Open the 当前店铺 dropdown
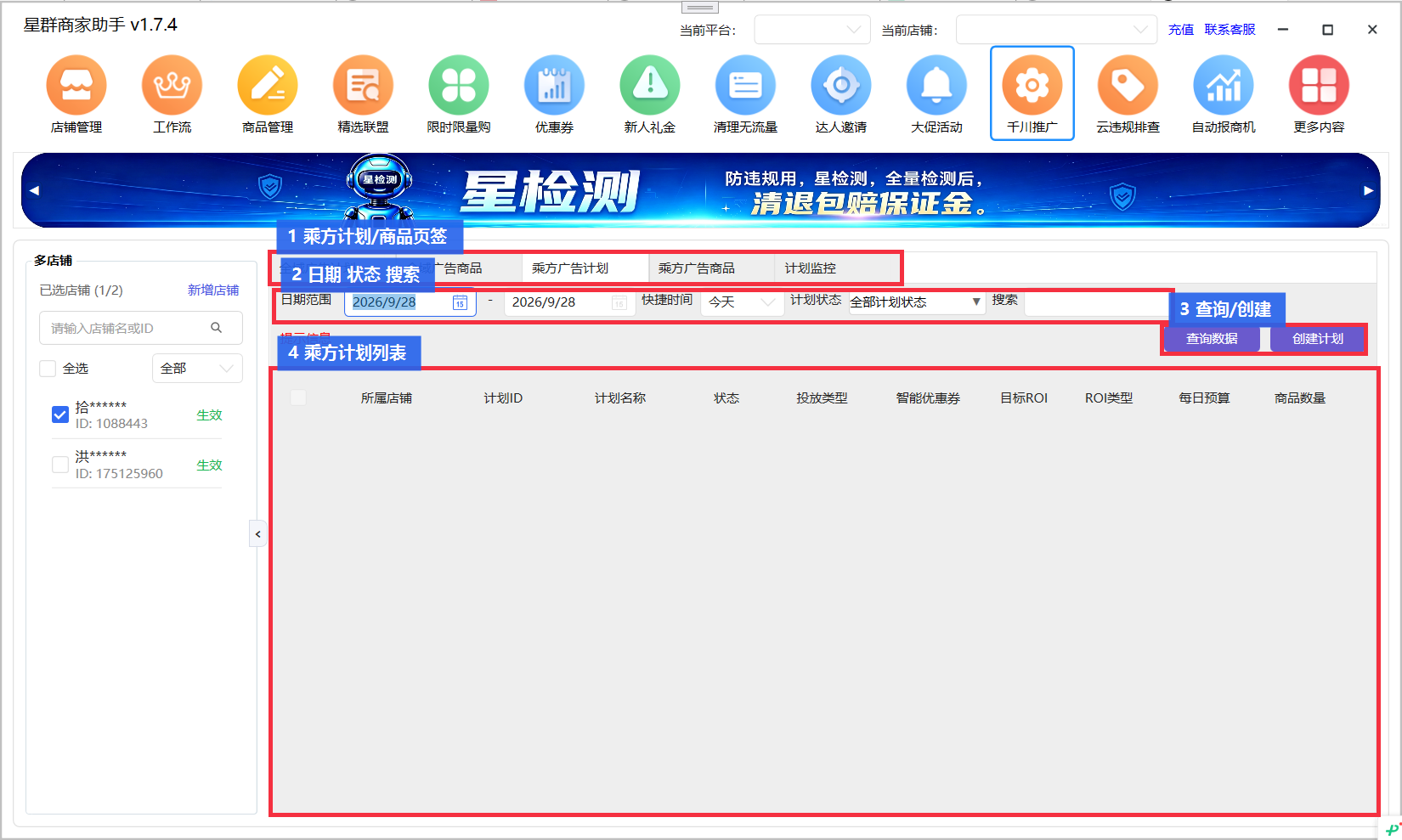 [x=1056, y=30]
